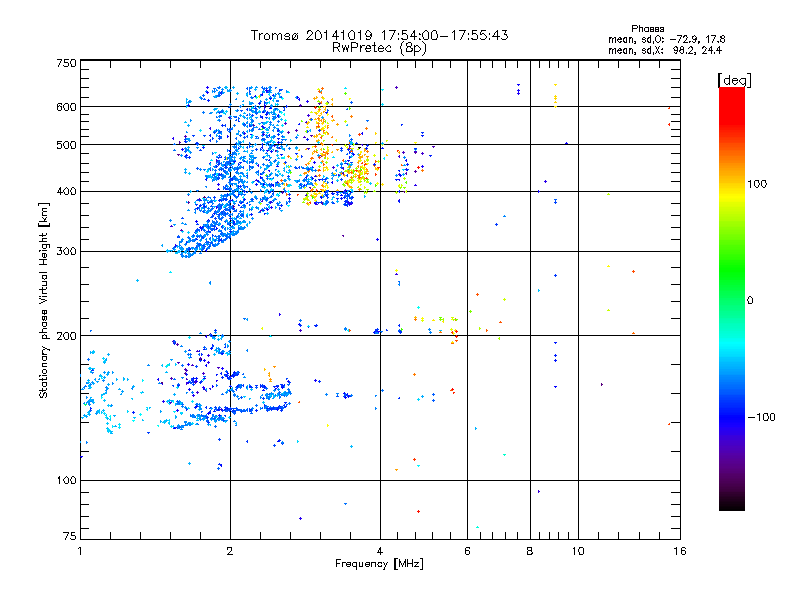Click the '600' y-axis tick label
800x600 pixels.
click(x=66, y=107)
